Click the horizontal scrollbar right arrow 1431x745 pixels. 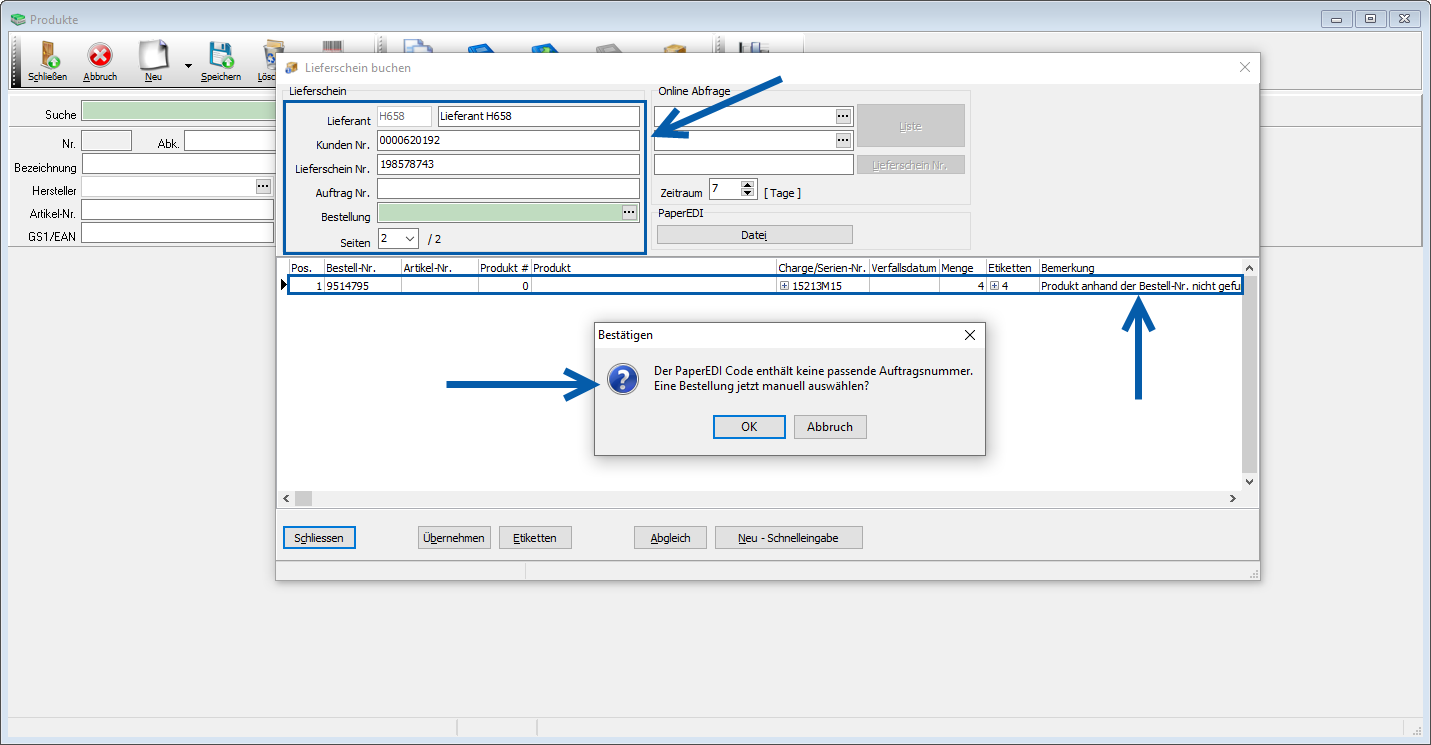pyautogui.click(x=1233, y=498)
